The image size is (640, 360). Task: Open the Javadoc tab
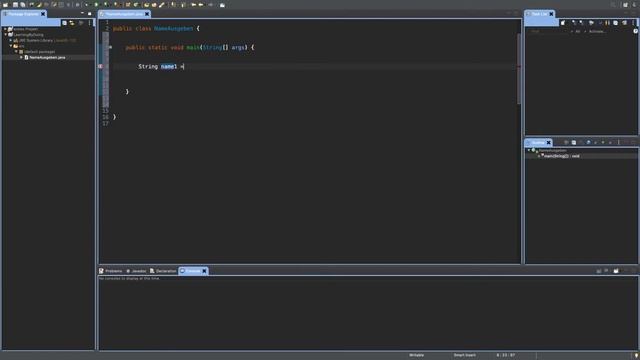tap(136, 271)
